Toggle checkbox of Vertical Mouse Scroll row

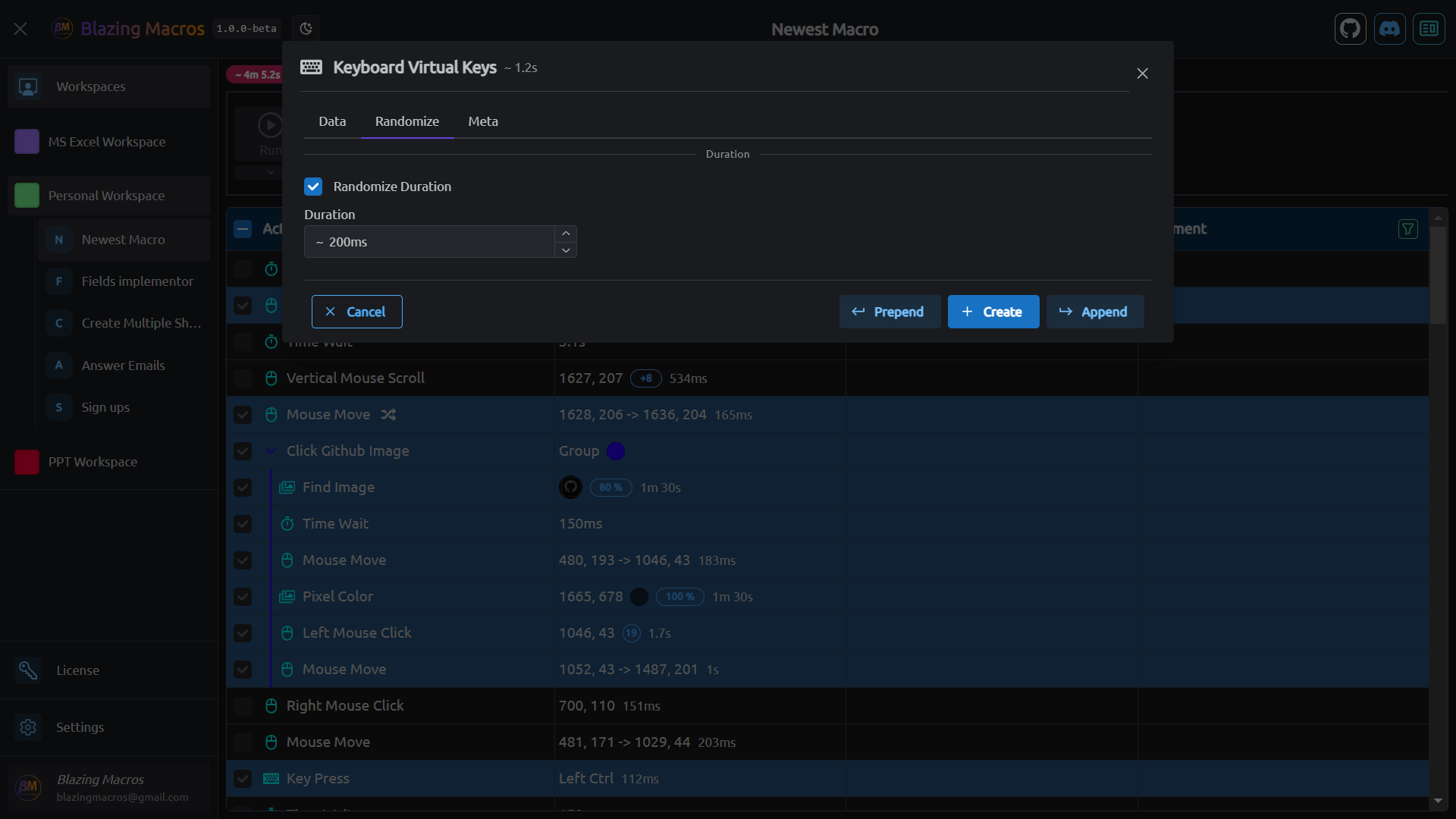243,378
